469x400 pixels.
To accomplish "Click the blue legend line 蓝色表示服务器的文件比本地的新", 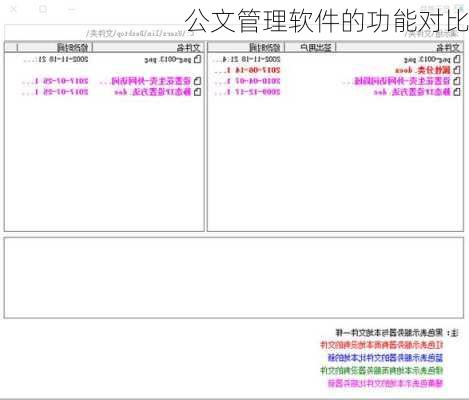I will pyautogui.click(x=385, y=358).
